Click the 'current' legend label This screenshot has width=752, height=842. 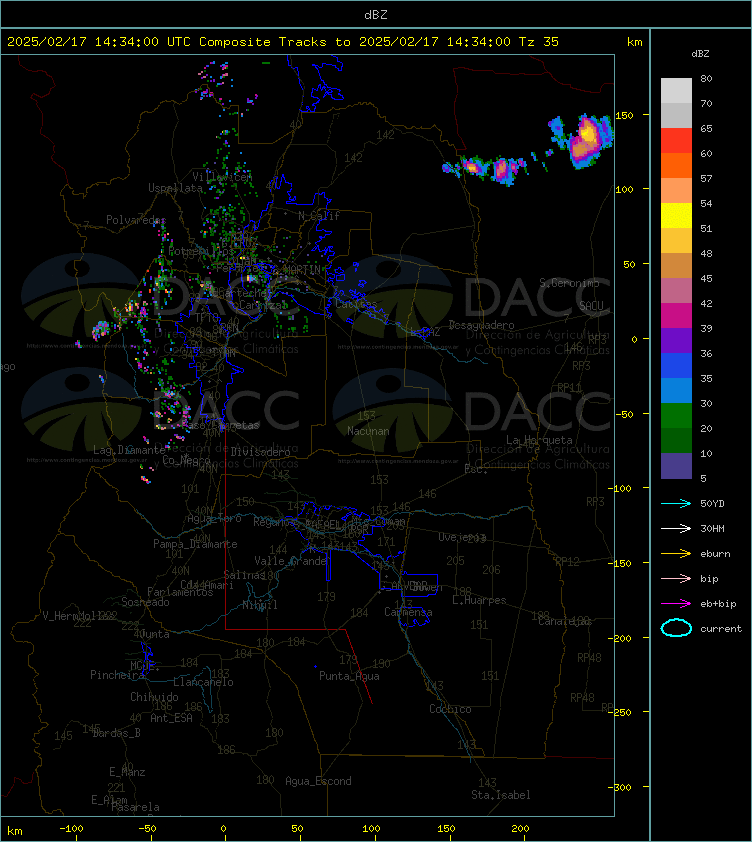point(721,629)
